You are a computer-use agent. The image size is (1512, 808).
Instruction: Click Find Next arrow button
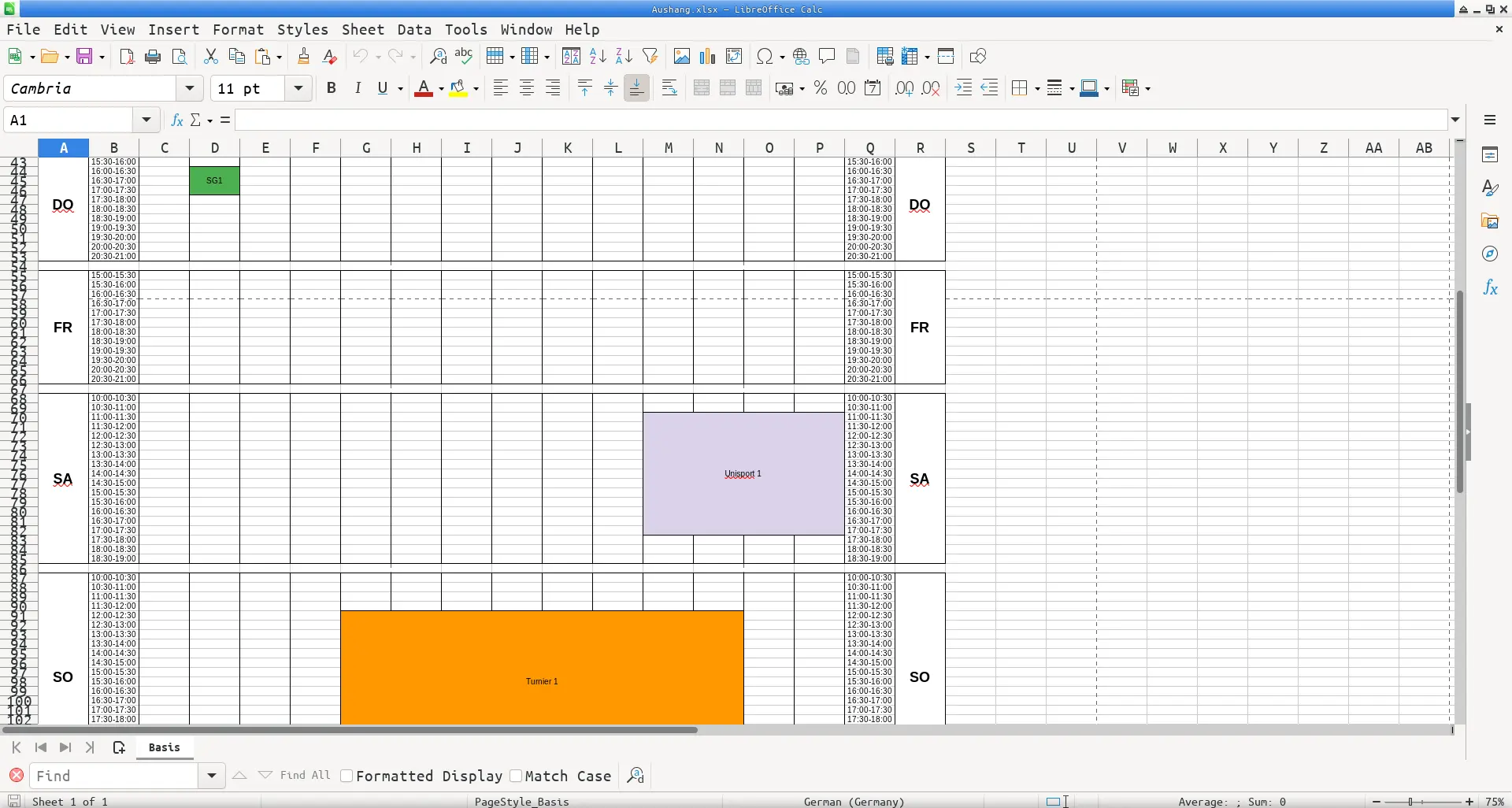pos(265,776)
